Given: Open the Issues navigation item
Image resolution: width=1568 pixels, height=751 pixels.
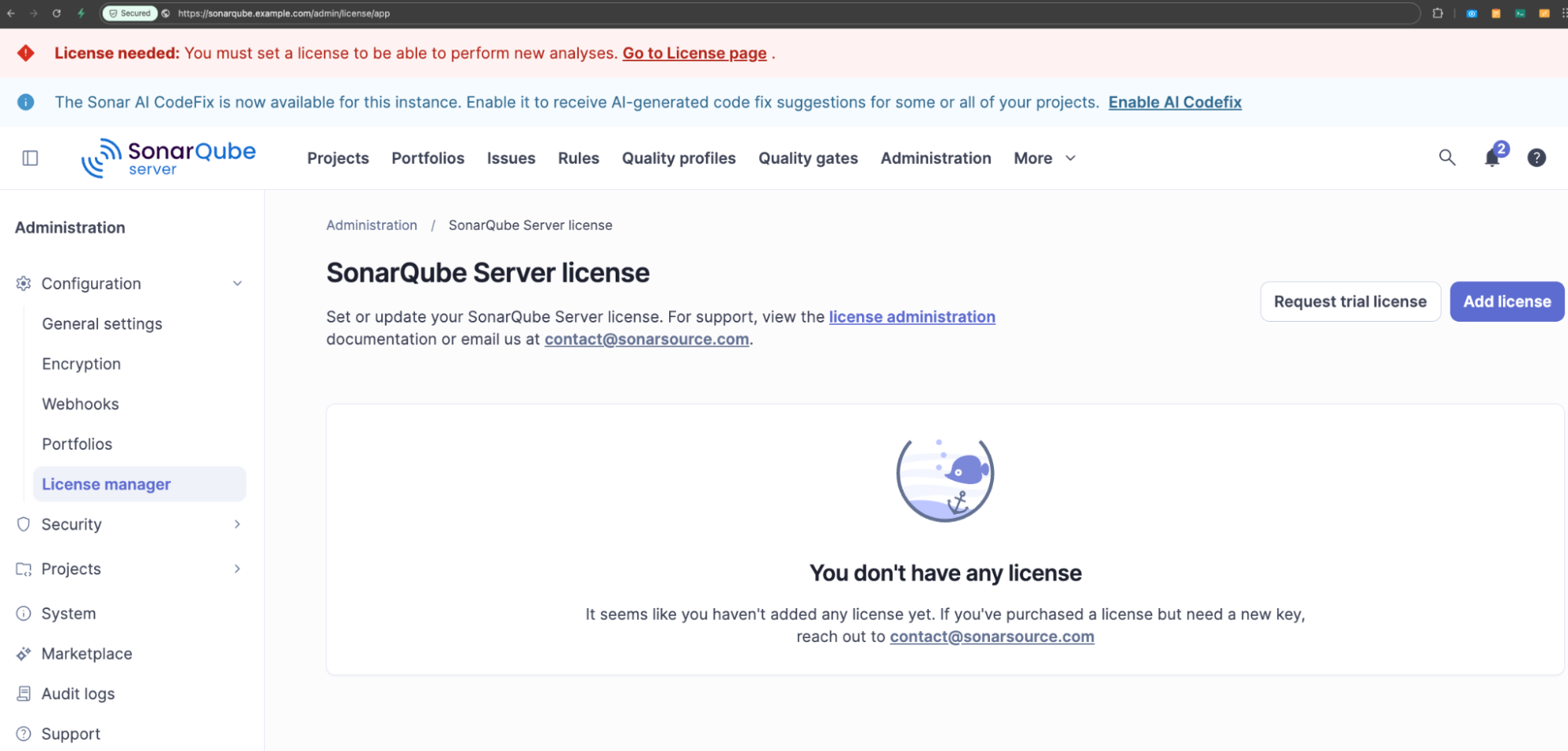Looking at the screenshot, I should (511, 158).
